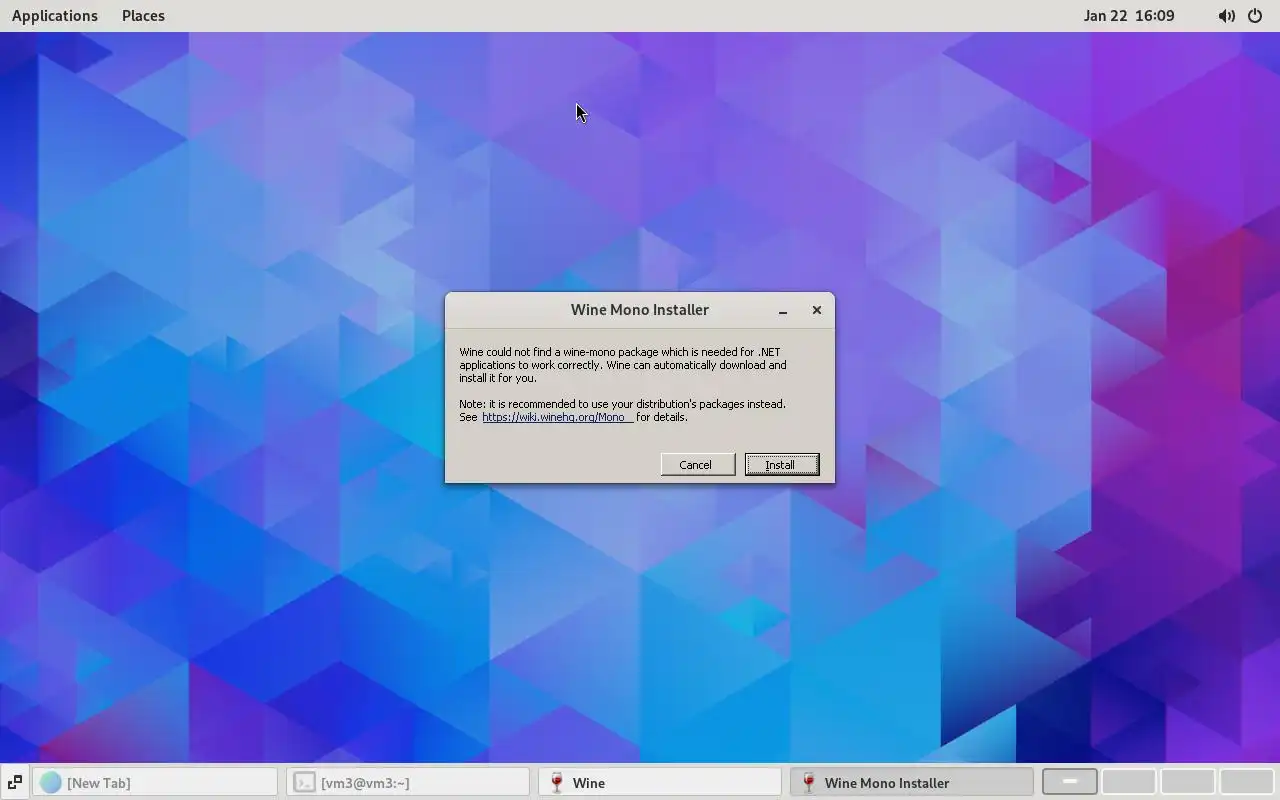This screenshot has width=1280, height=800.
Task: Open the clock showing Jan 22 16:09
Action: 1129,16
